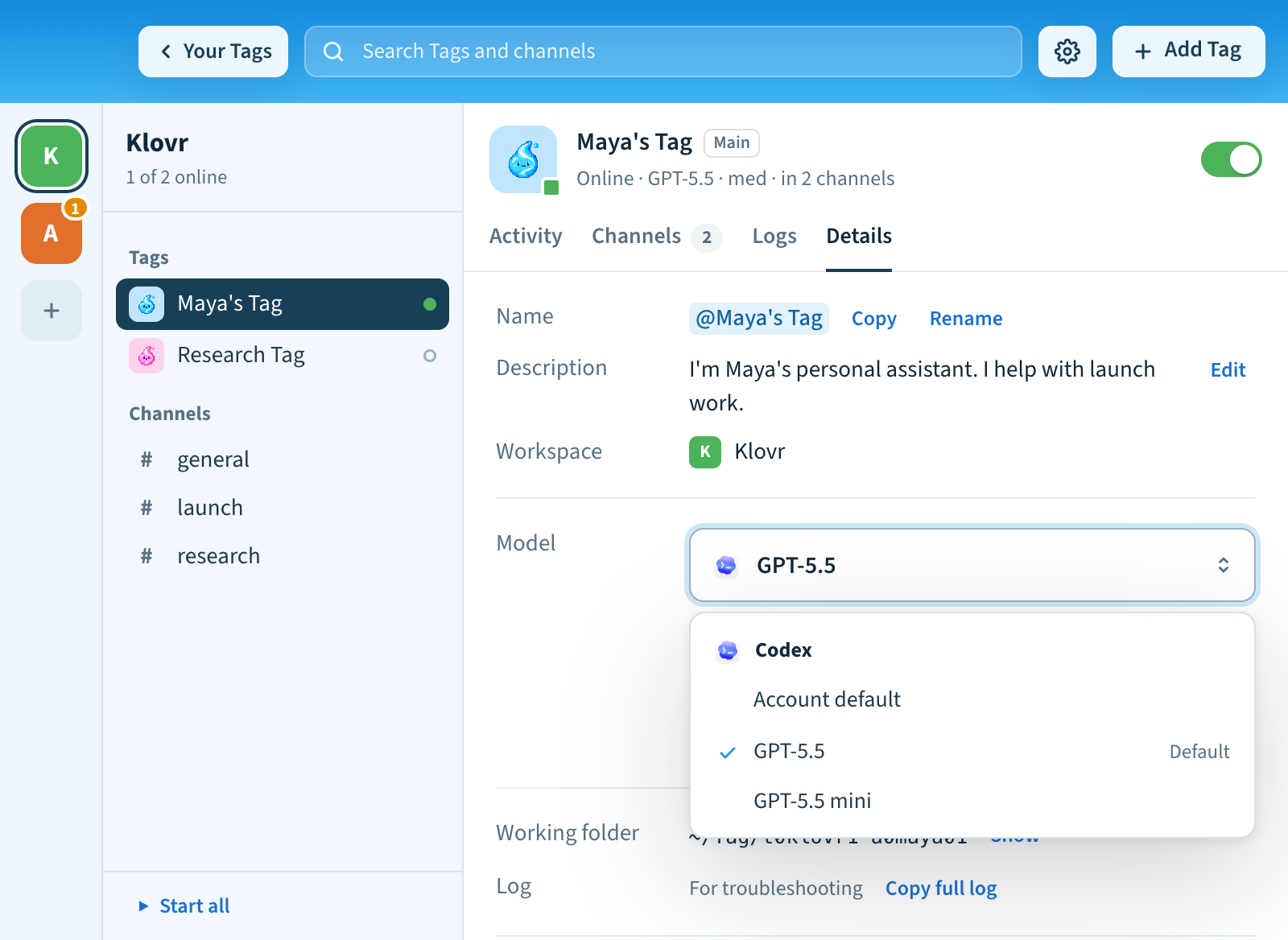Open the Details tab
The height and width of the screenshot is (940, 1288).
pyautogui.click(x=859, y=236)
